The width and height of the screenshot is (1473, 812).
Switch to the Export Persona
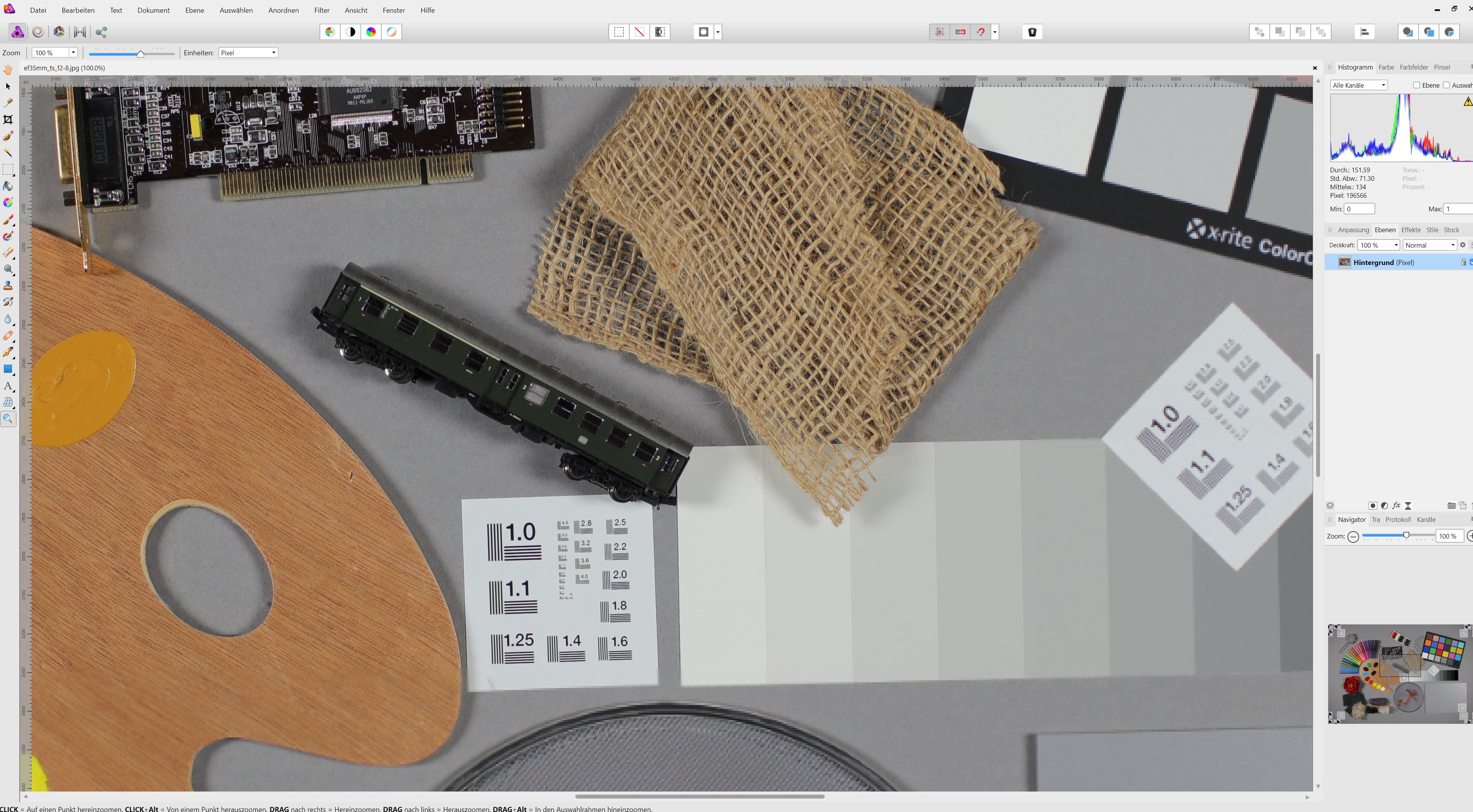[x=101, y=32]
